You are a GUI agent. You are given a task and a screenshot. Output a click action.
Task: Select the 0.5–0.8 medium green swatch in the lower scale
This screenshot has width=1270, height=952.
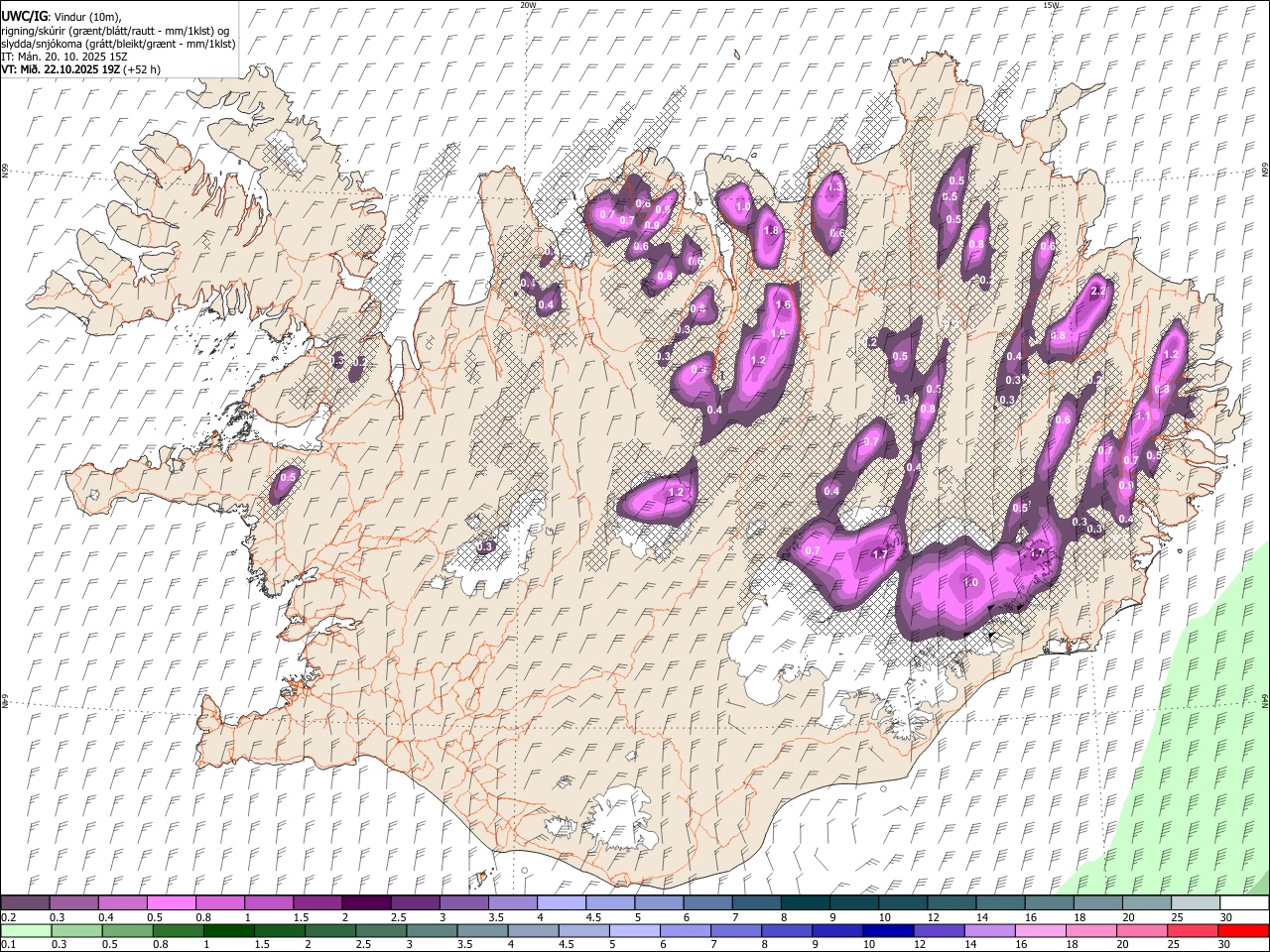point(128,931)
